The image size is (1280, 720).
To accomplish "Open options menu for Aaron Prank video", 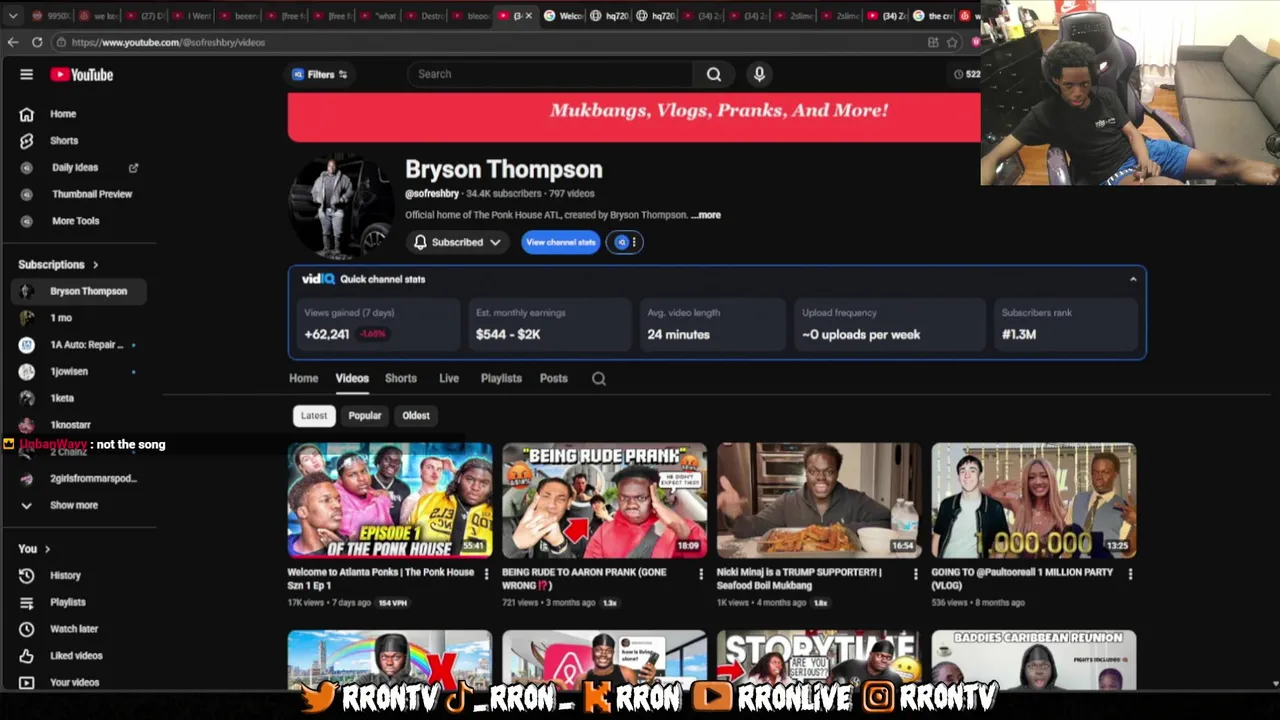I will [x=701, y=574].
